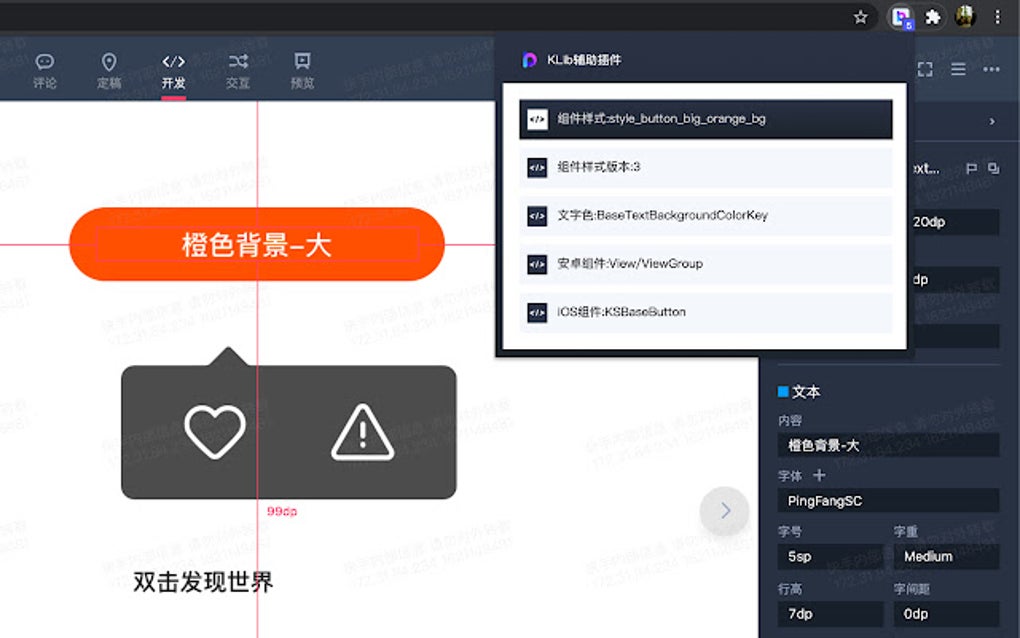Image resolution: width=1020 pixels, height=638 pixels.
Task: Expand the right panel chevron arrow
Action: point(992,122)
